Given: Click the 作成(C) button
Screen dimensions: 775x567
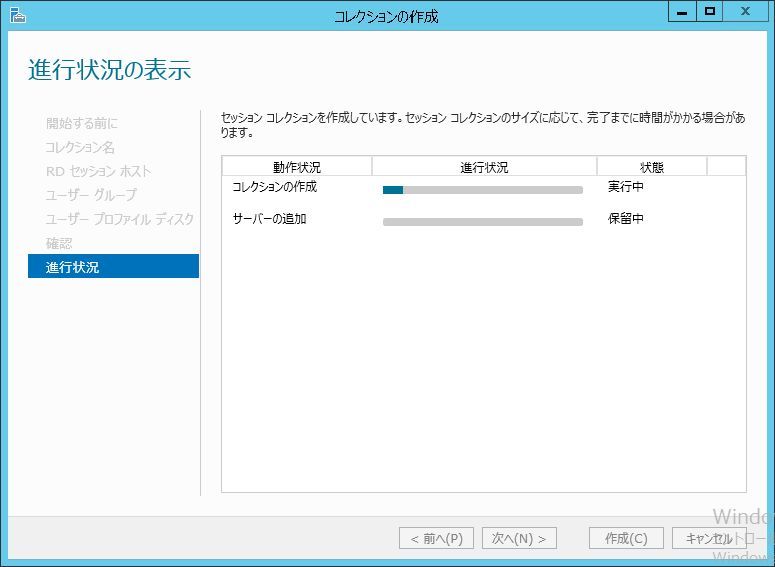Looking at the screenshot, I should click(626, 538).
